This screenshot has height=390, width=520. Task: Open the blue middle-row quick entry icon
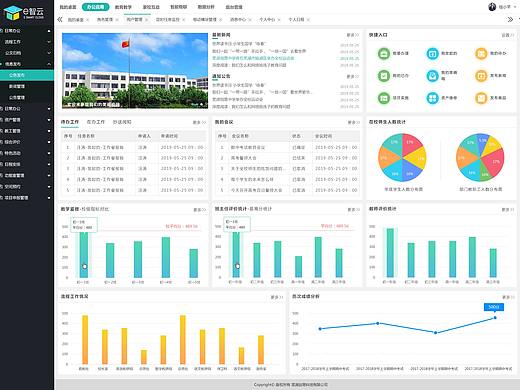click(x=432, y=76)
